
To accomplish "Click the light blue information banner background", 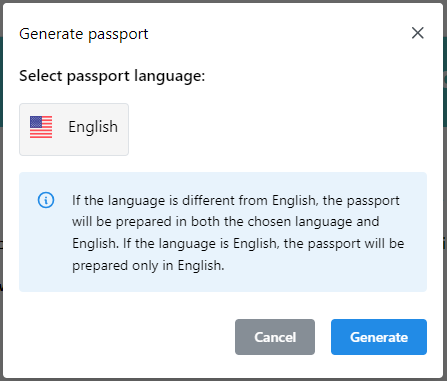I will (x=223, y=283).
